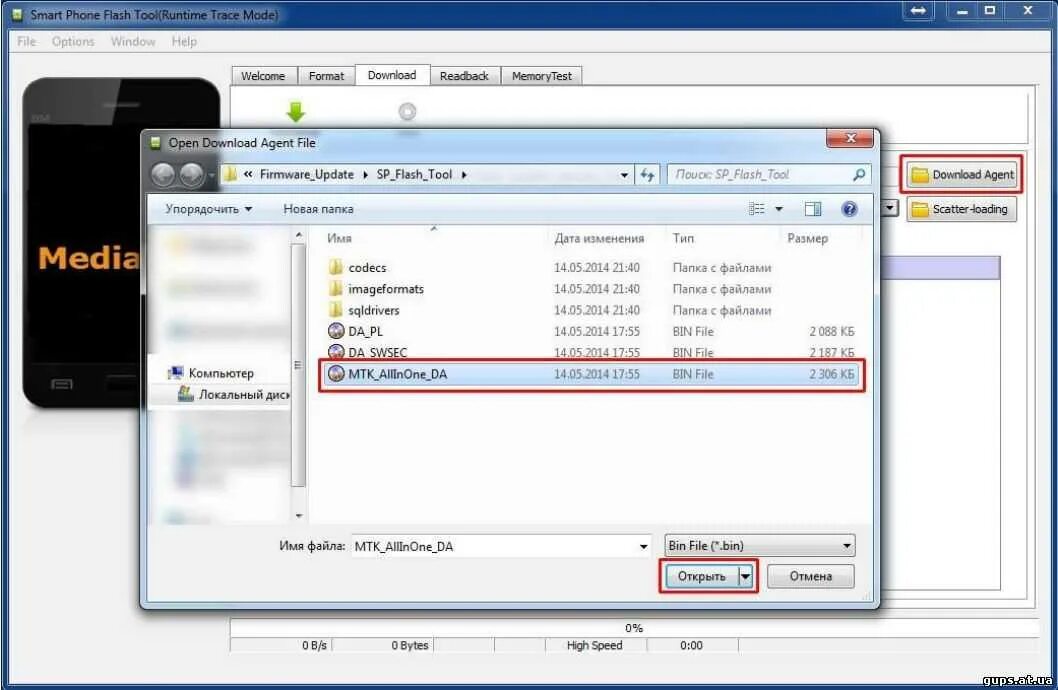The image size is (1058, 690).
Task: Select Локальный диск in navigation pane
Action: coord(233,395)
